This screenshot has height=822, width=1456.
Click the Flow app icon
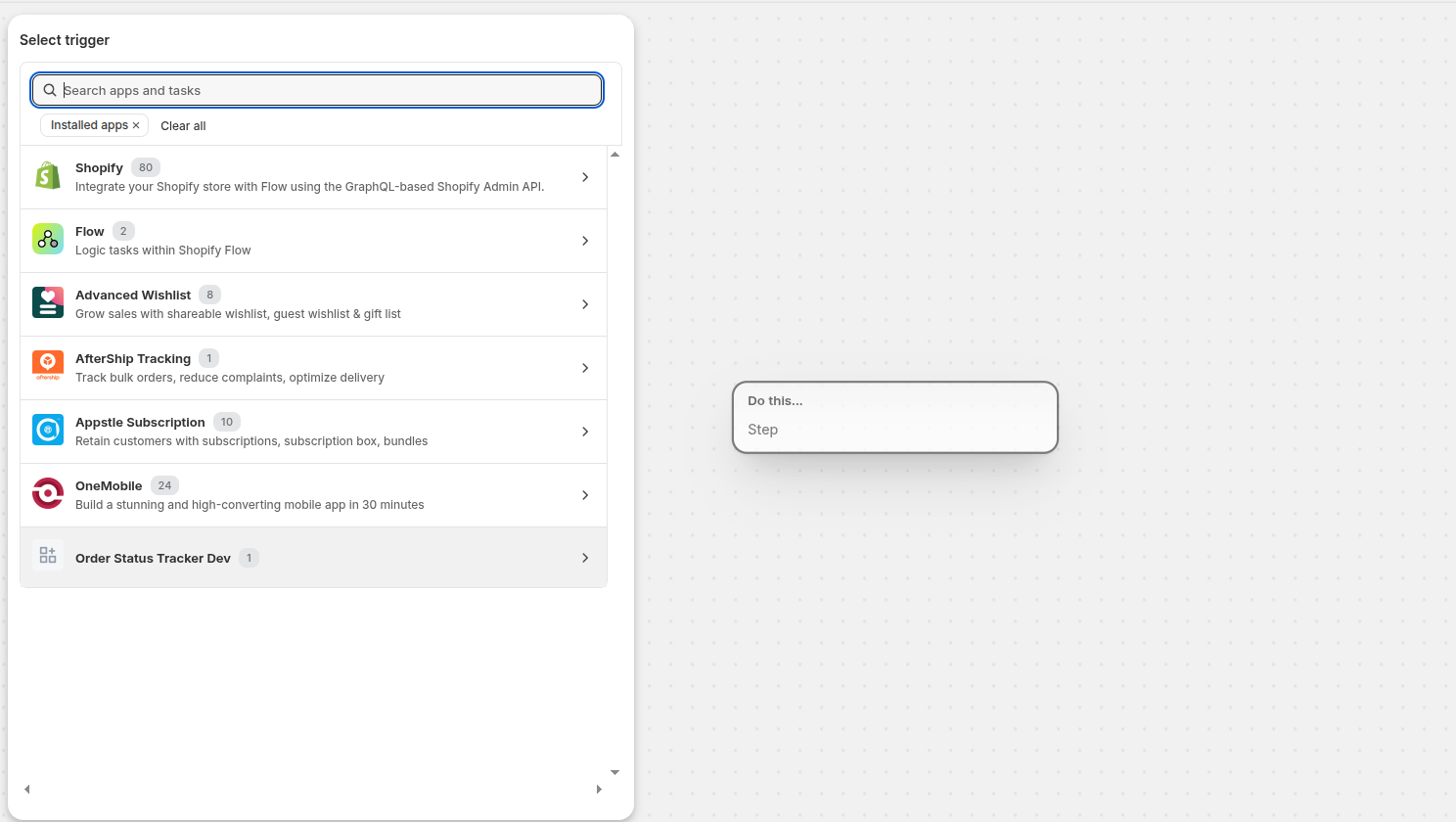click(x=48, y=239)
